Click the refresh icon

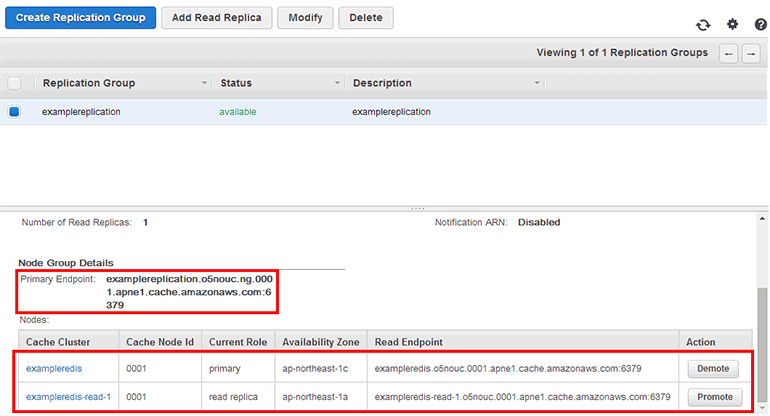703,25
